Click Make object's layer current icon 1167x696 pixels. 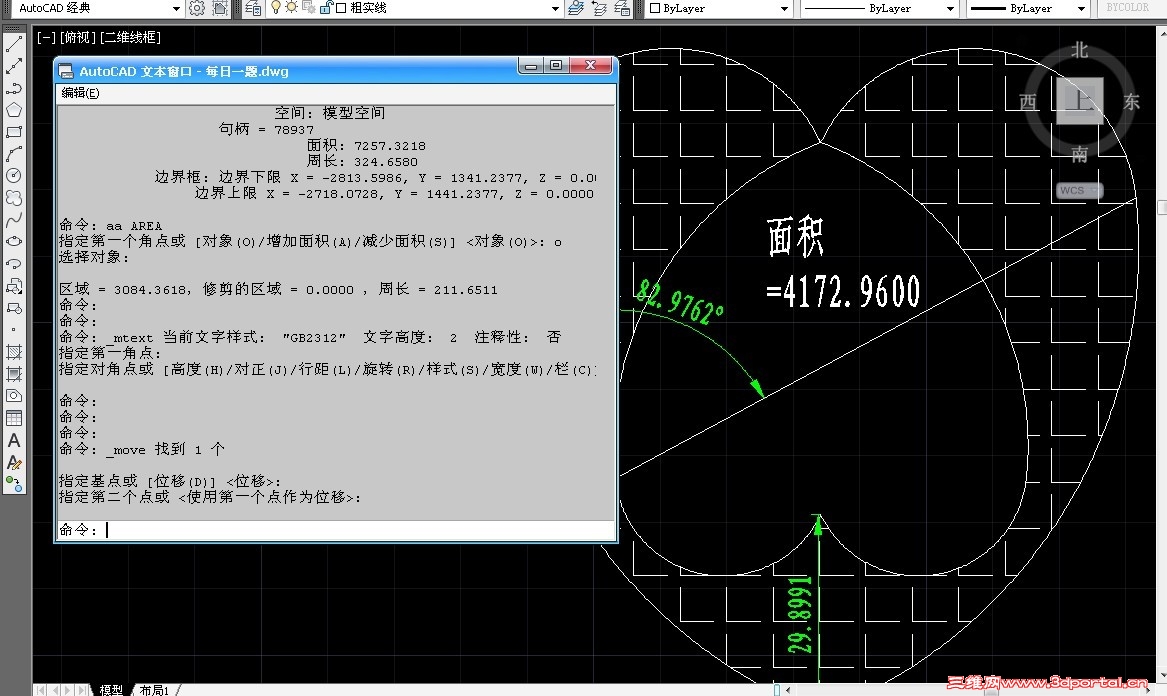tap(575, 8)
